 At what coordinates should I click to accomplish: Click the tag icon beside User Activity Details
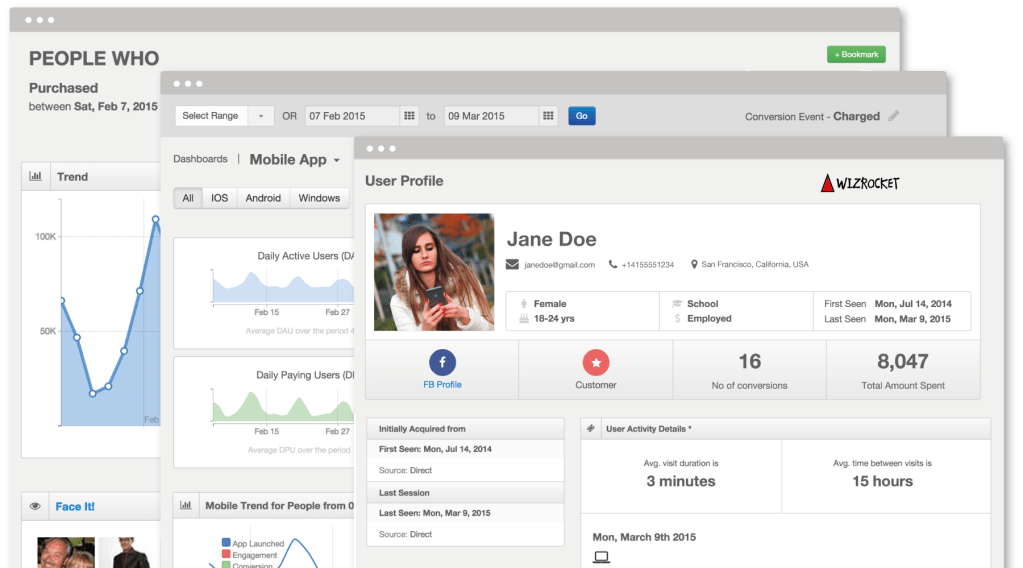click(x=591, y=429)
